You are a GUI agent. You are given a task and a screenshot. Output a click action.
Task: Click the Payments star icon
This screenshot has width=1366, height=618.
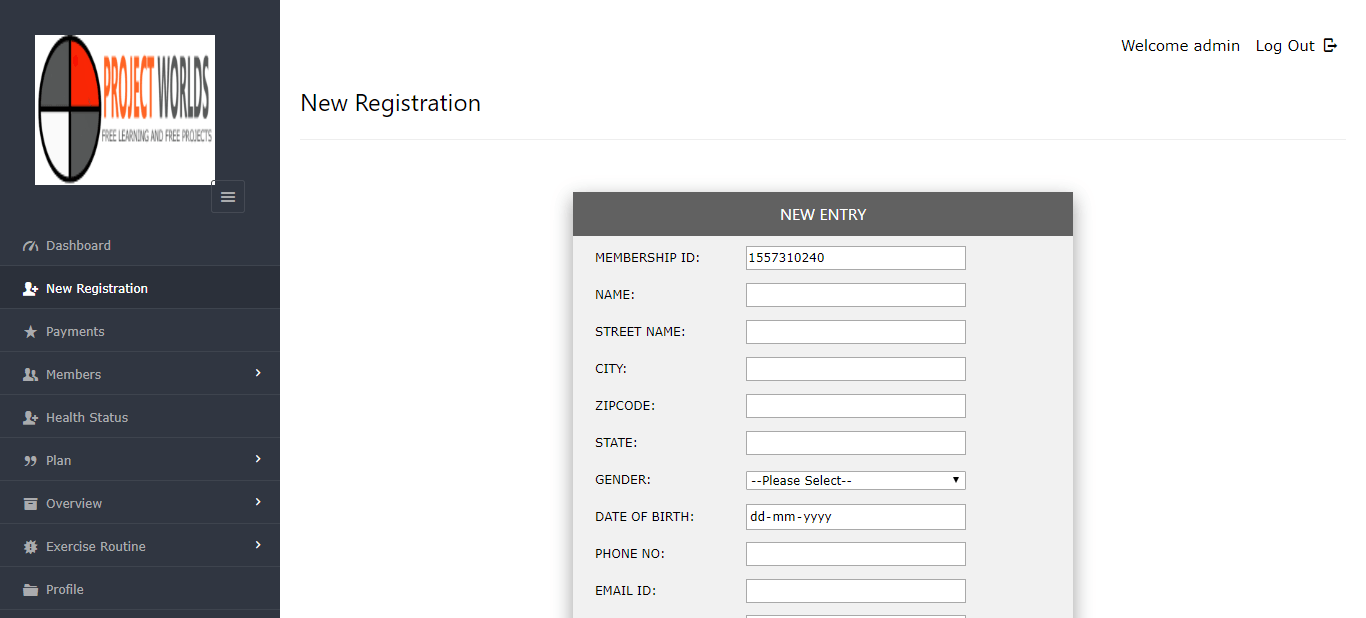(x=30, y=332)
